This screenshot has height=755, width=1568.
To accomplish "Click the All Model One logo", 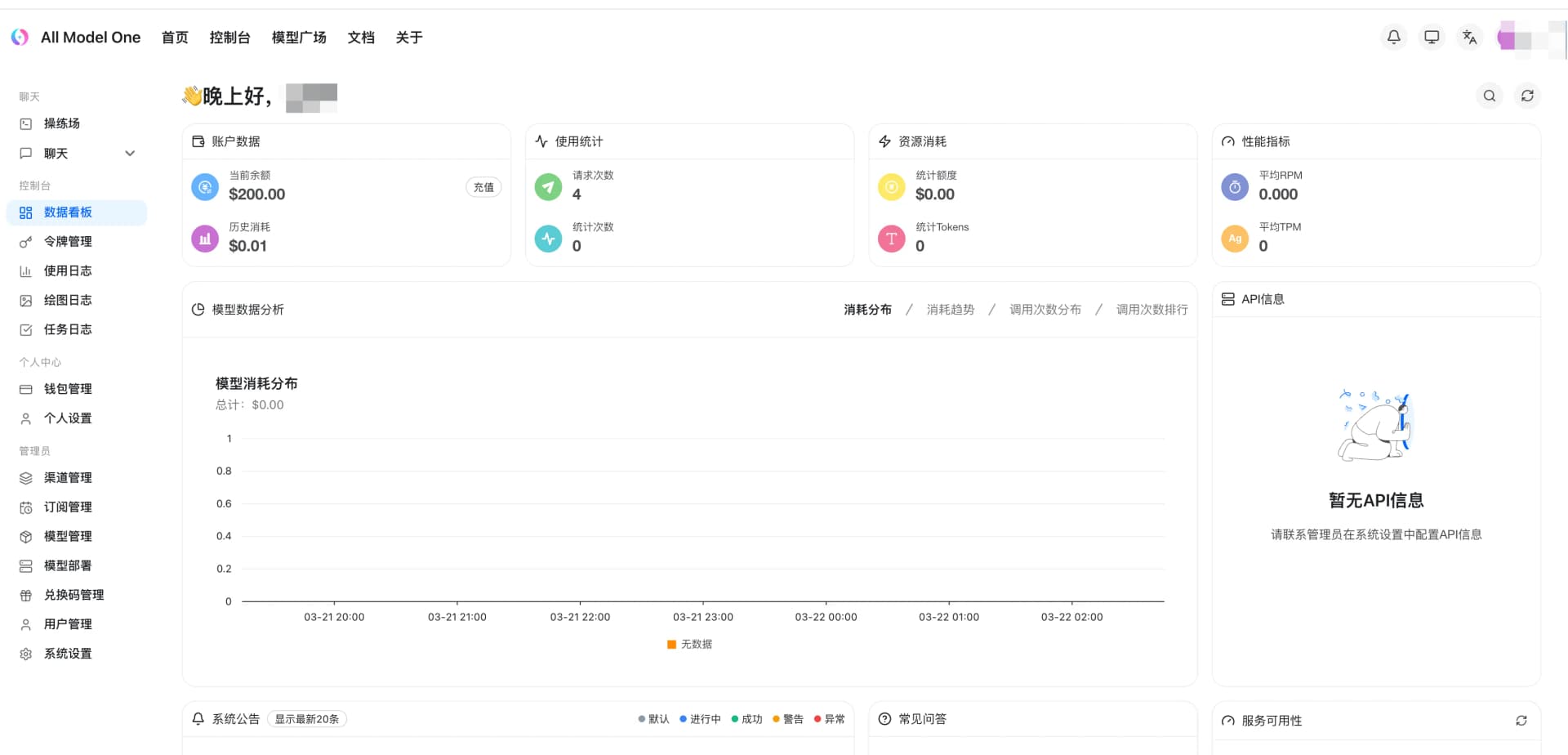I will [20, 37].
